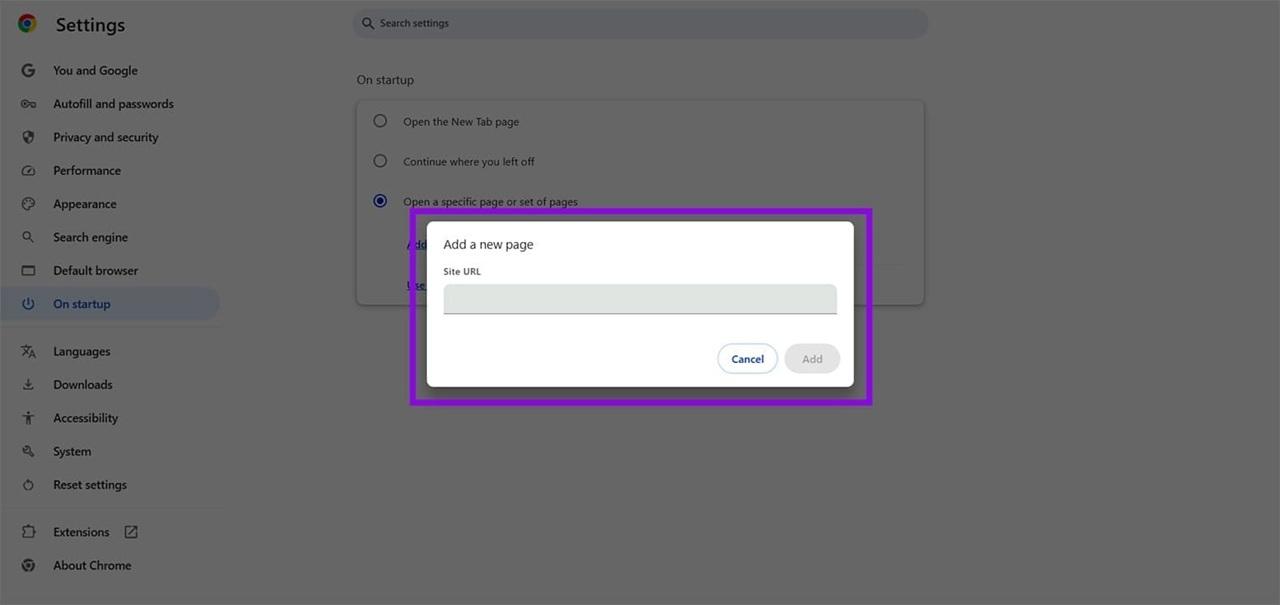The height and width of the screenshot is (605, 1280).
Task: Click the shield icon for Privacy and security
Action: pyautogui.click(x=28, y=137)
